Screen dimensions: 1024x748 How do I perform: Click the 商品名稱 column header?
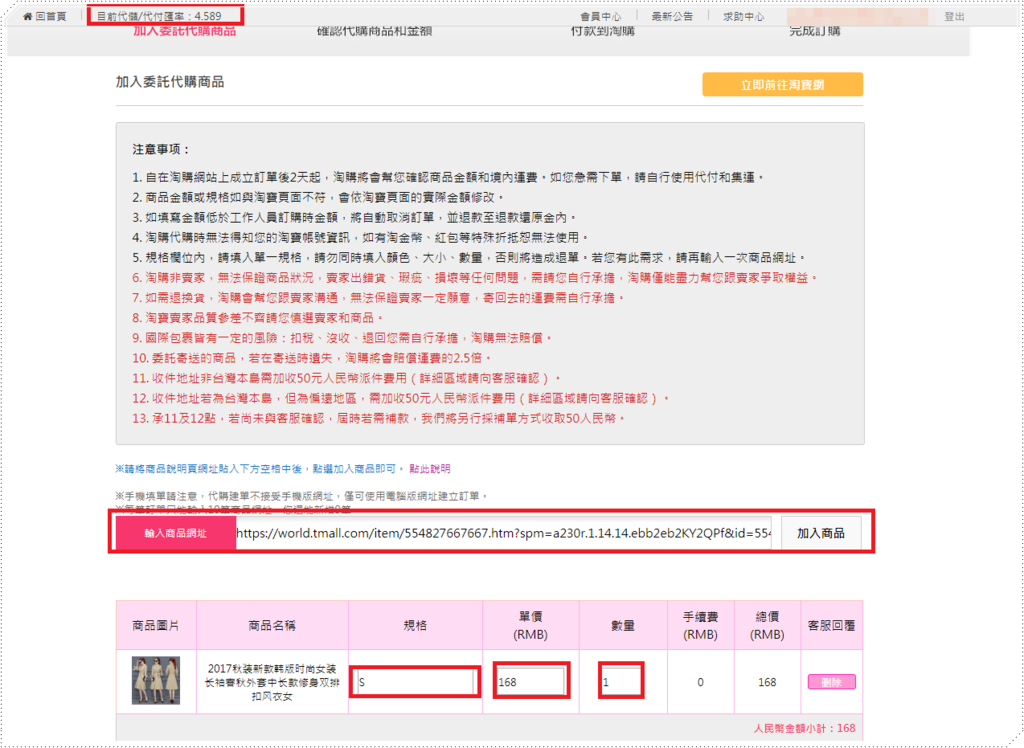tap(272, 625)
